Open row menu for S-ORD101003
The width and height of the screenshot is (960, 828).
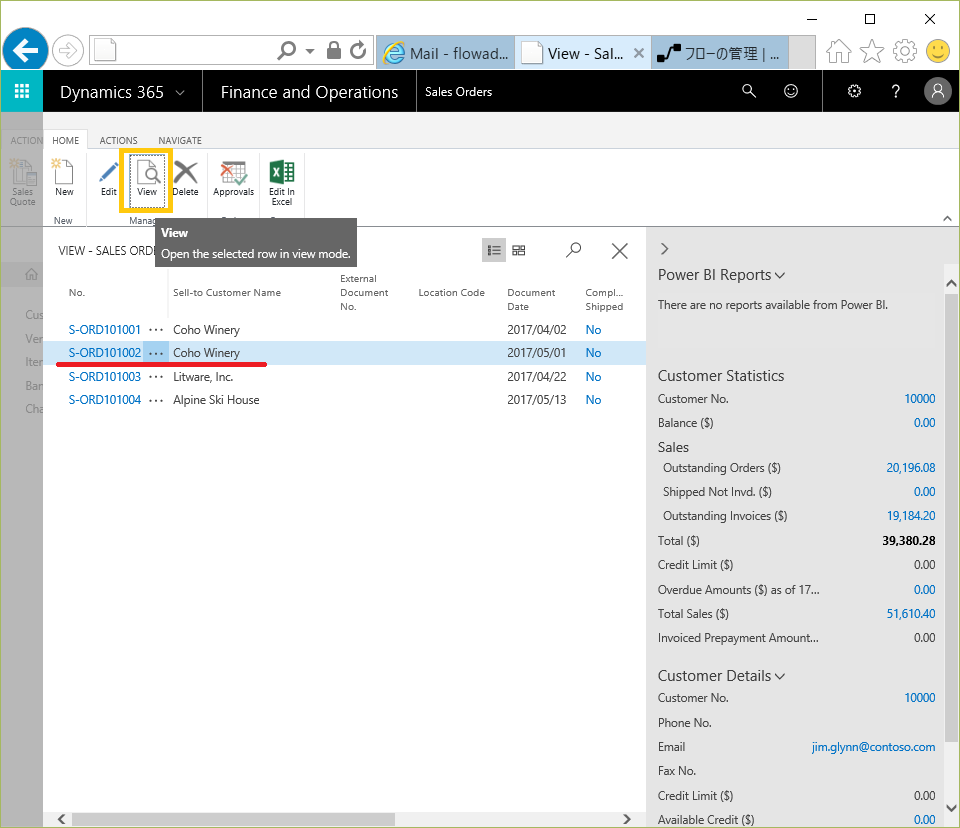pyautogui.click(x=156, y=377)
